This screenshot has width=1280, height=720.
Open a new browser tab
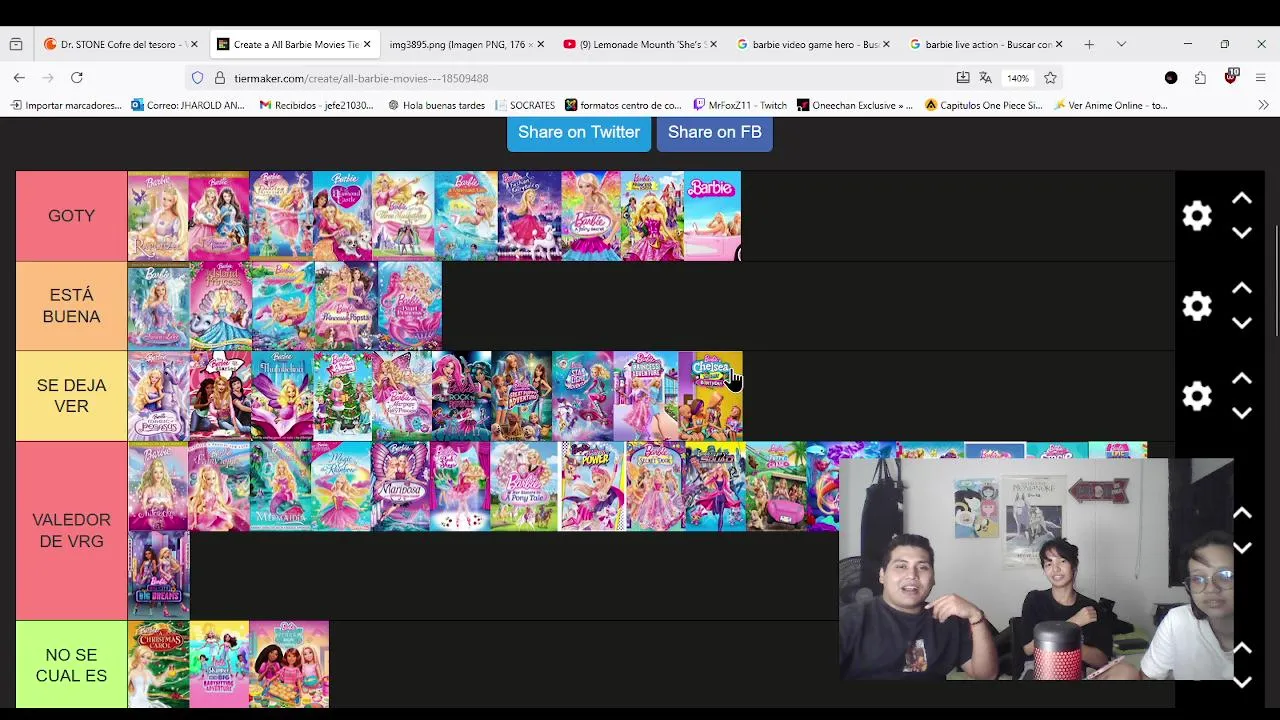click(x=1089, y=44)
